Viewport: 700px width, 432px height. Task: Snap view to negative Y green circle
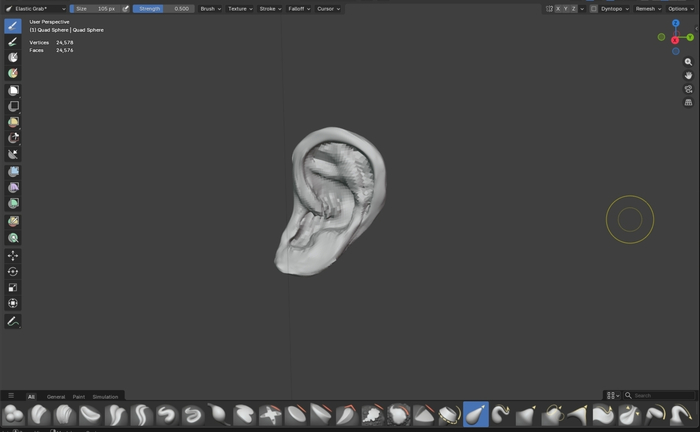[661, 37]
